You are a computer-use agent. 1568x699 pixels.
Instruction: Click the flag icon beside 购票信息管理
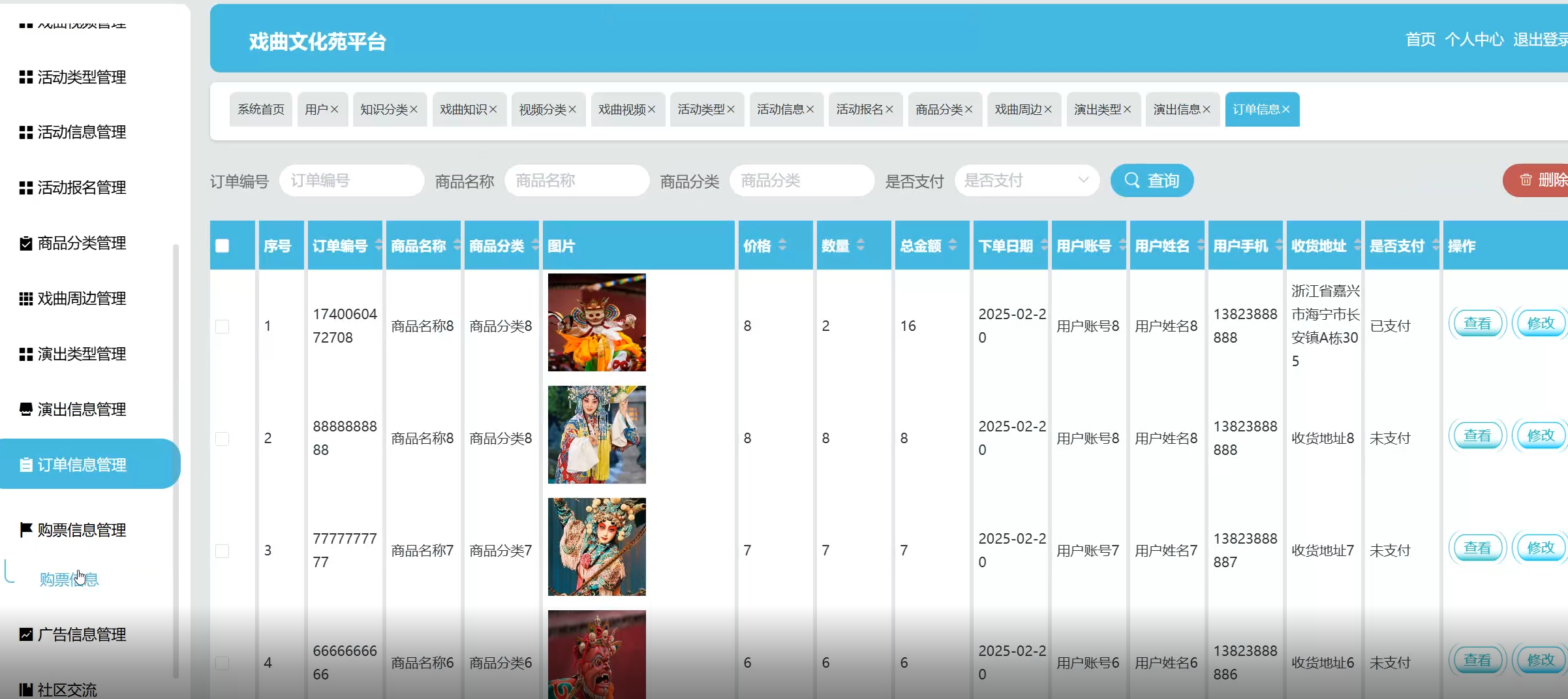tap(25, 529)
